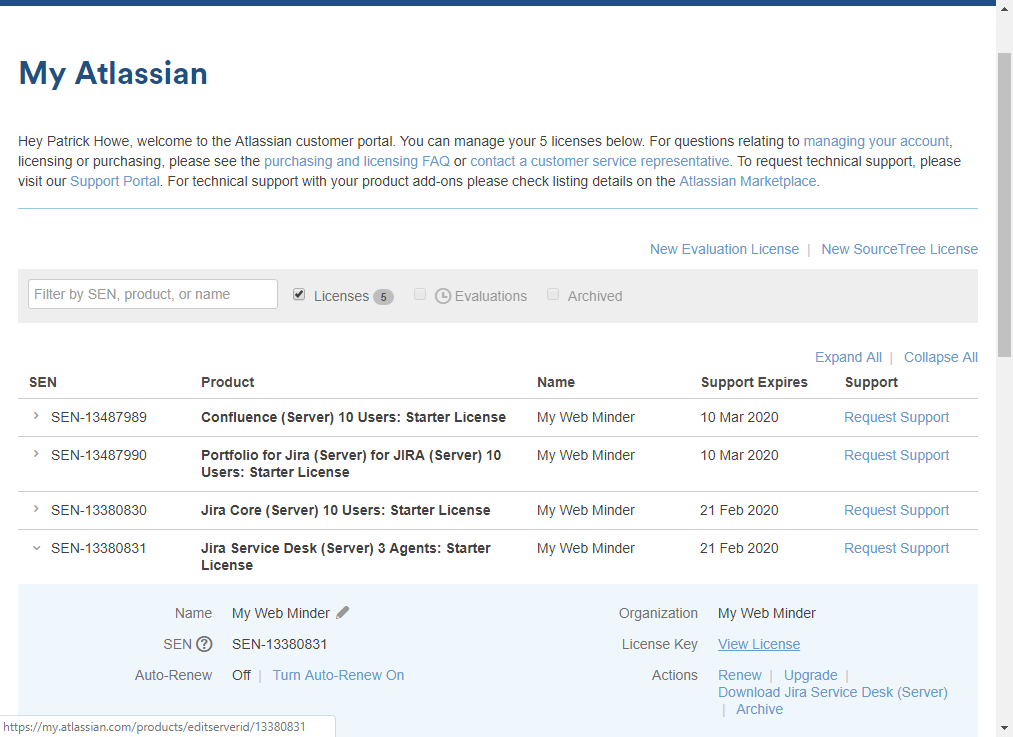Collapse the SEN-13380831 Jira Service Desk row

pyautogui.click(x=36, y=548)
